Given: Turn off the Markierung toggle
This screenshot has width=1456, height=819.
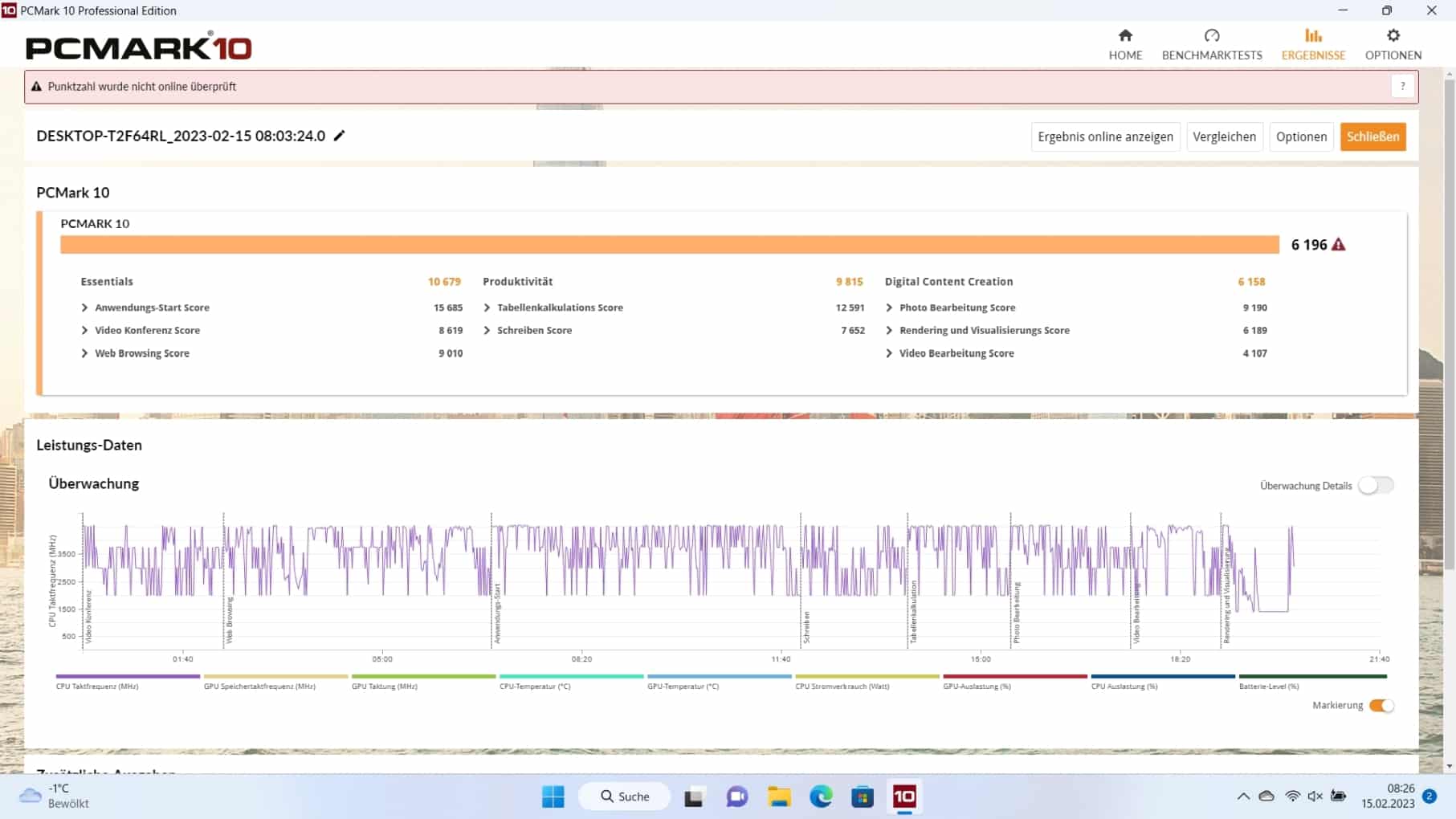Looking at the screenshot, I should tap(1381, 706).
